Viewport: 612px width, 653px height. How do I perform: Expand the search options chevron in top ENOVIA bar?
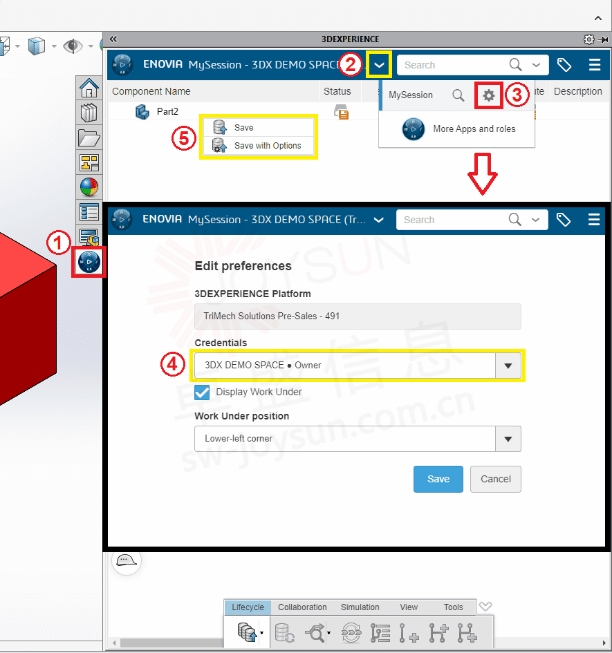536,65
